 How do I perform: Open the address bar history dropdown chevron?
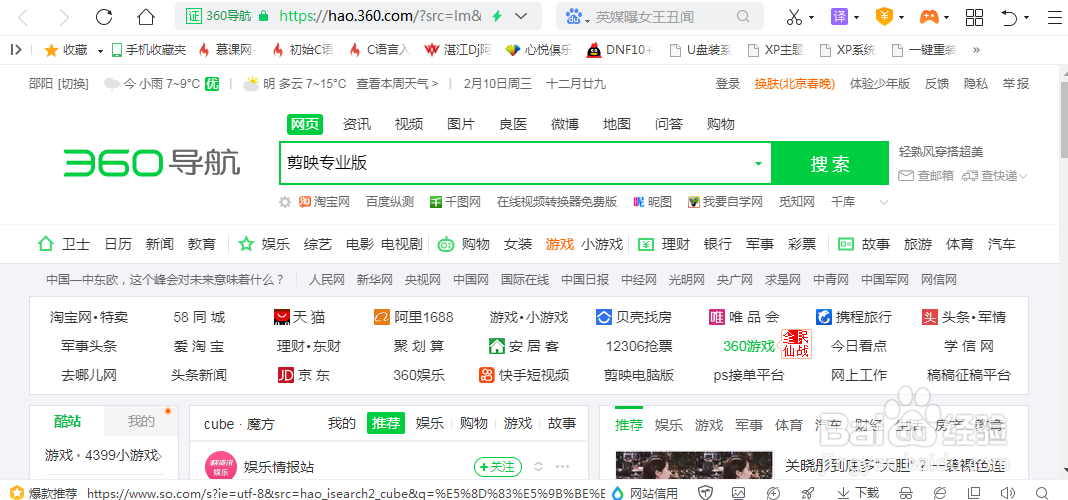[521, 16]
